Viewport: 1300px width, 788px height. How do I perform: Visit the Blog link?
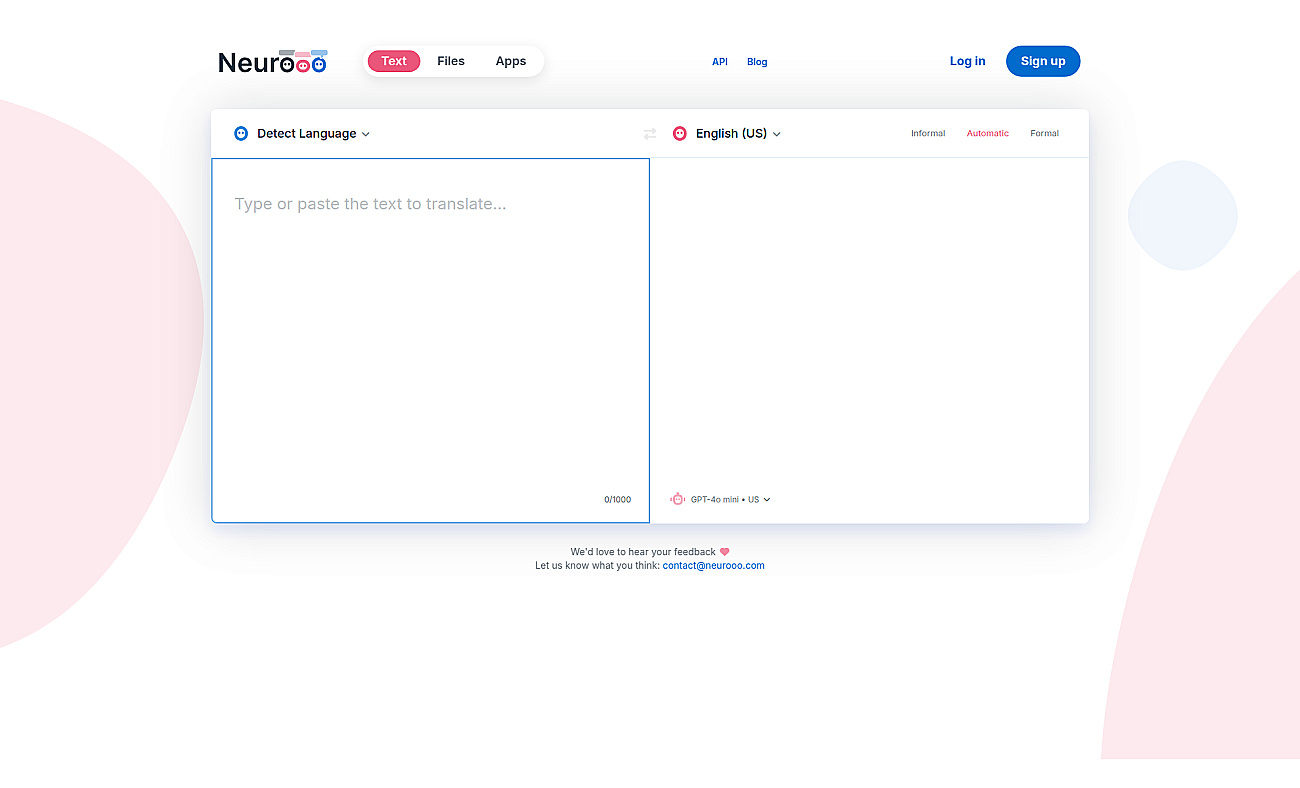pos(757,62)
